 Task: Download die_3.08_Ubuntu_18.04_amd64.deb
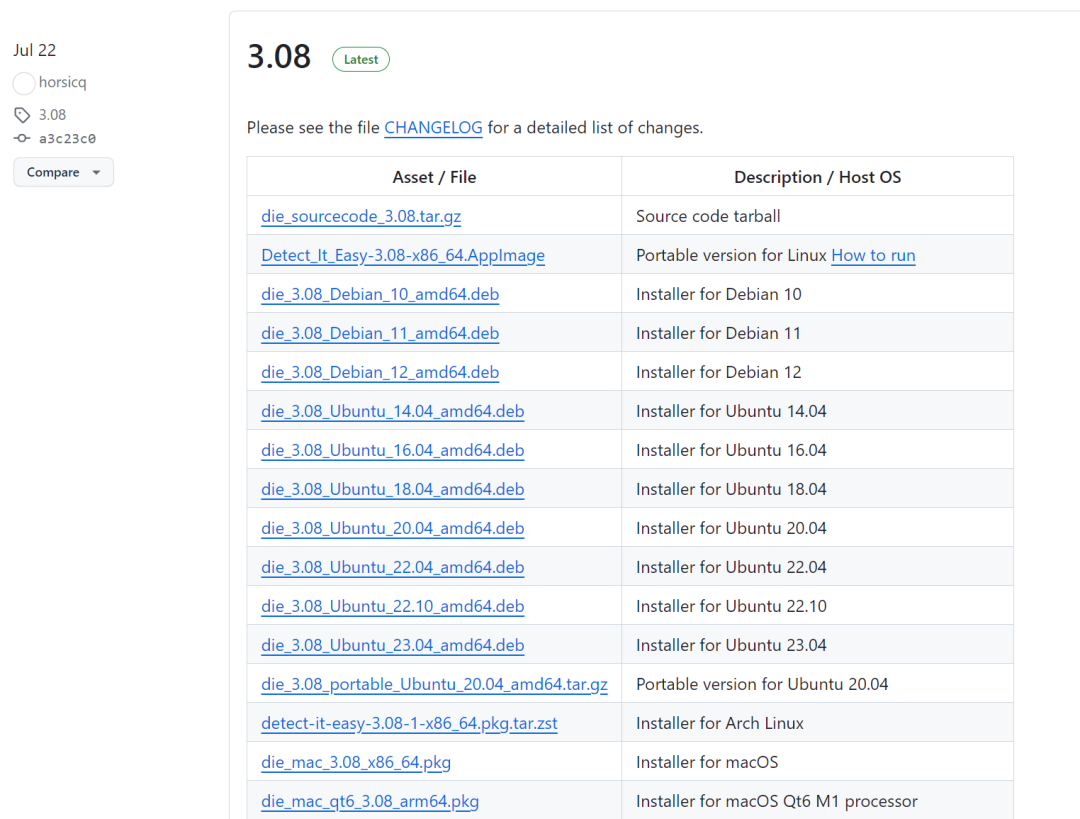[393, 489]
